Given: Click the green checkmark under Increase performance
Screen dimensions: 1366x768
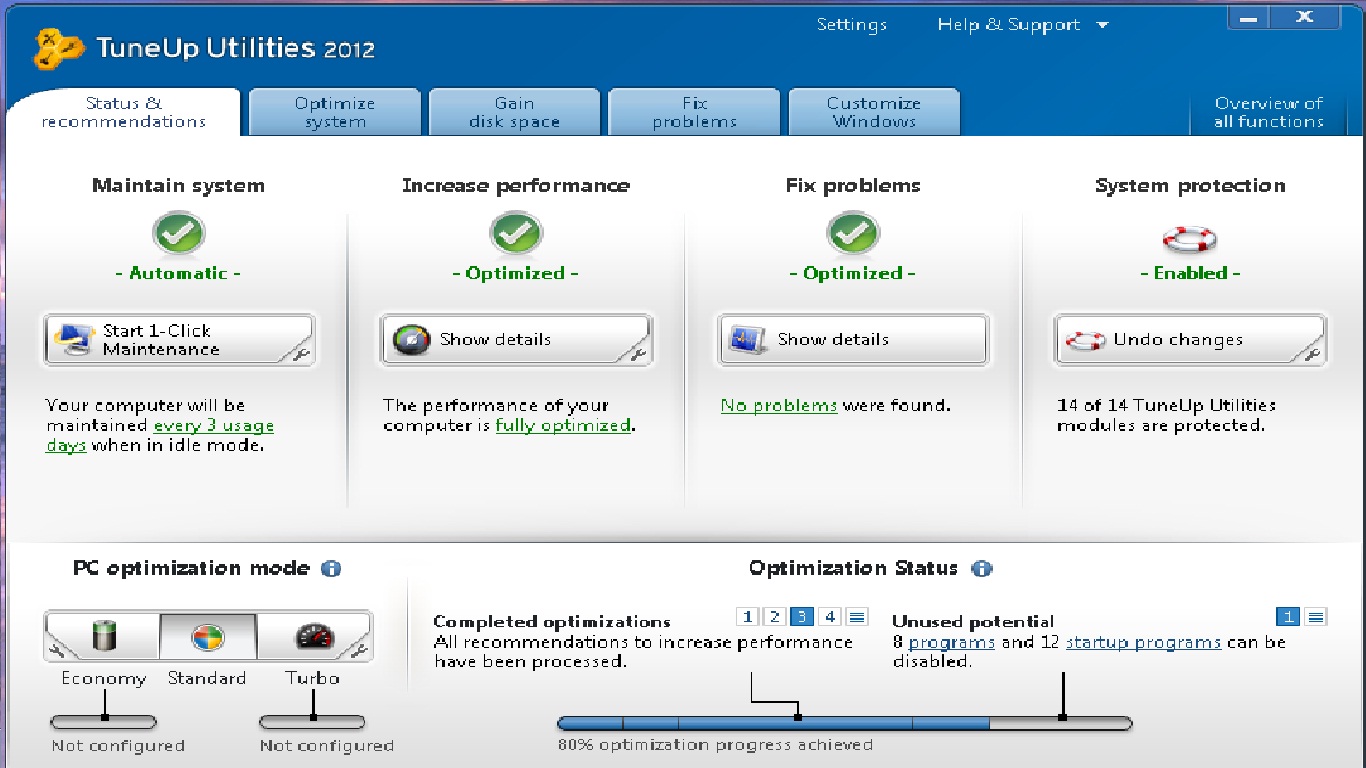Looking at the screenshot, I should coord(516,235).
